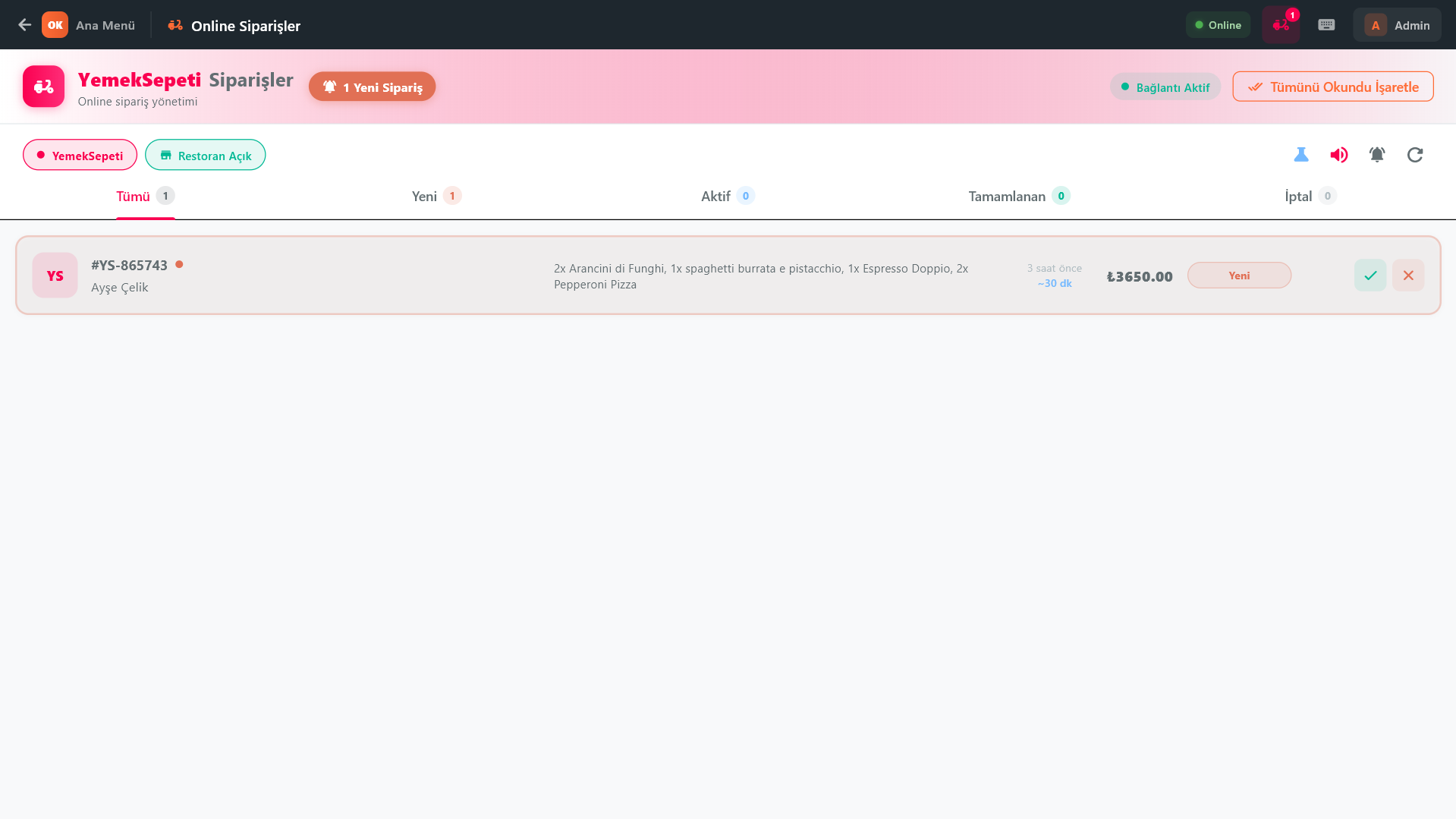1456x819 pixels.
Task: Open the Yeni status pill on order
Action: click(x=1239, y=275)
